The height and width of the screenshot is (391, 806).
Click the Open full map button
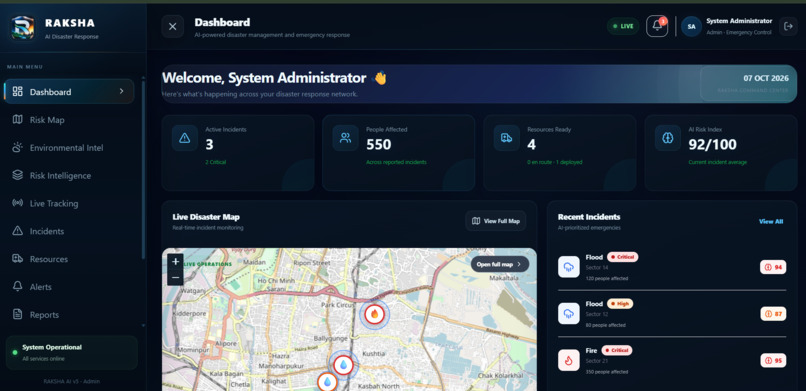(x=500, y=264)
